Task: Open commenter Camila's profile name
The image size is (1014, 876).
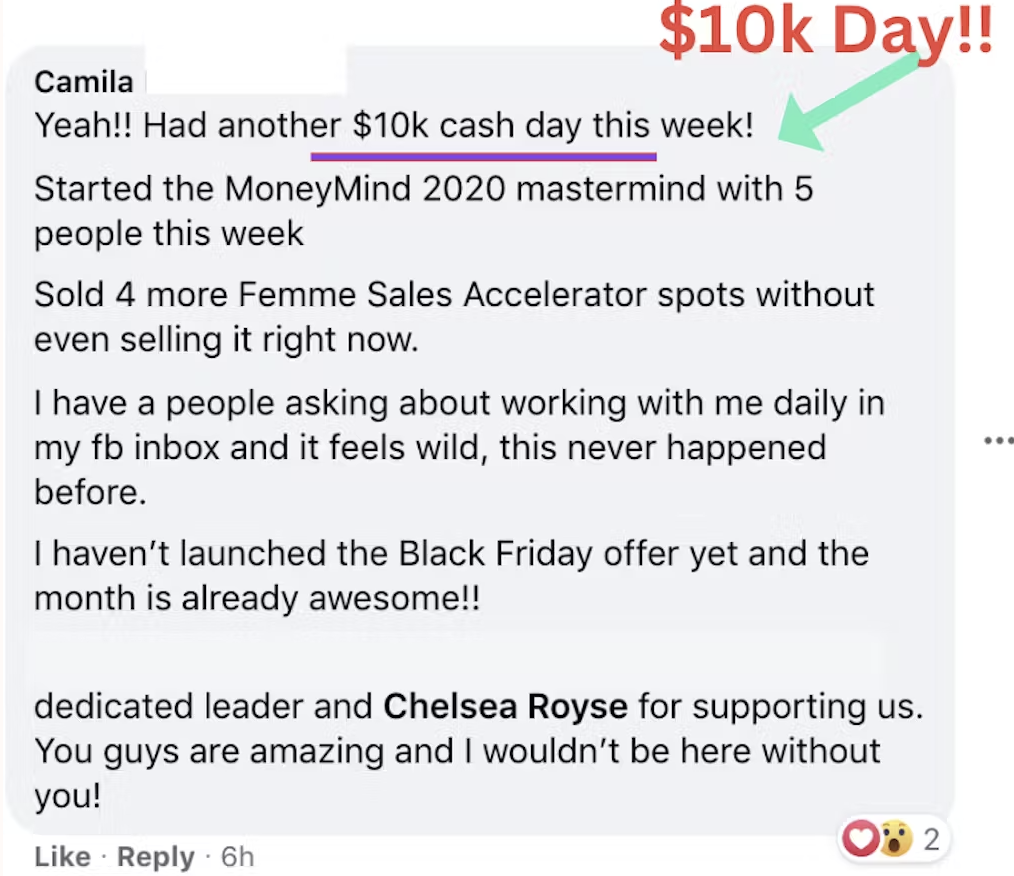Action: [83, 80]
